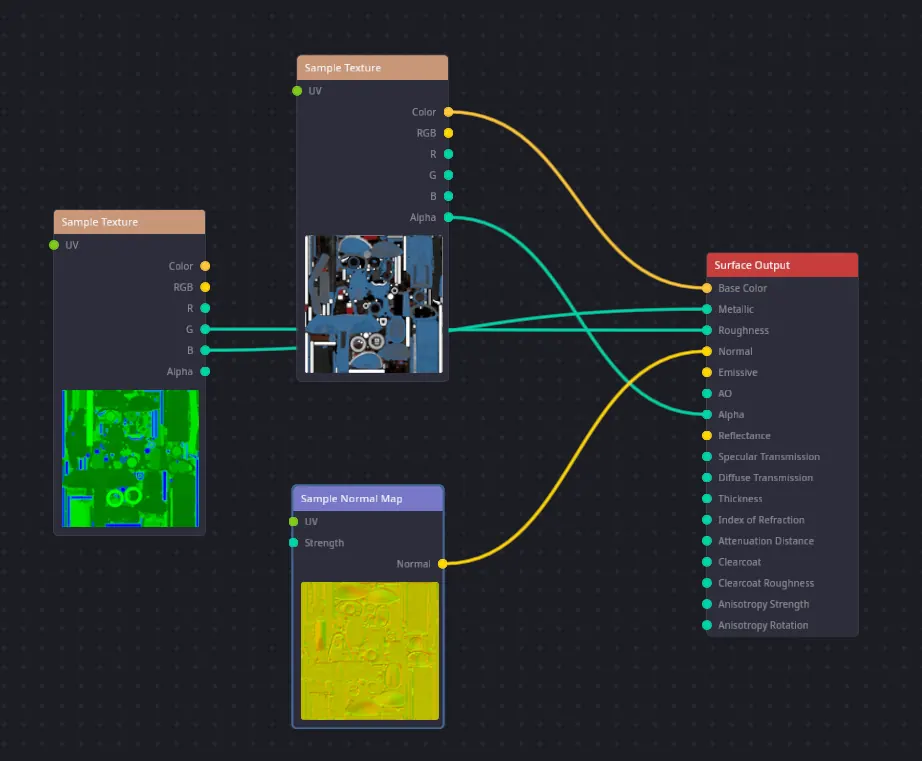Click the R output port on the left Sample Texture node

pyautogui.click(x=205, y=308)
